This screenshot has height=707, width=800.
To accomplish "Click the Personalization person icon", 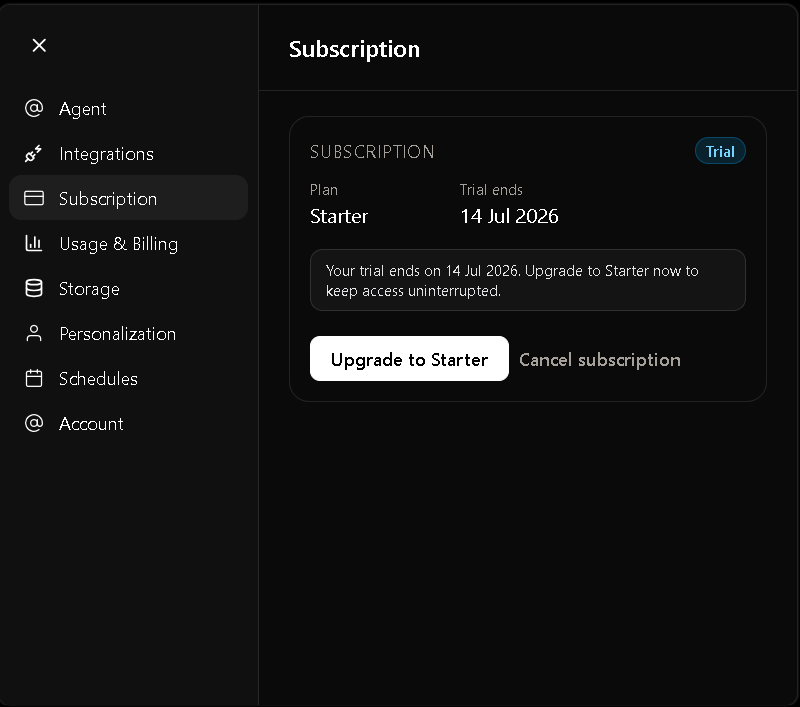I will tap(34, 333).
